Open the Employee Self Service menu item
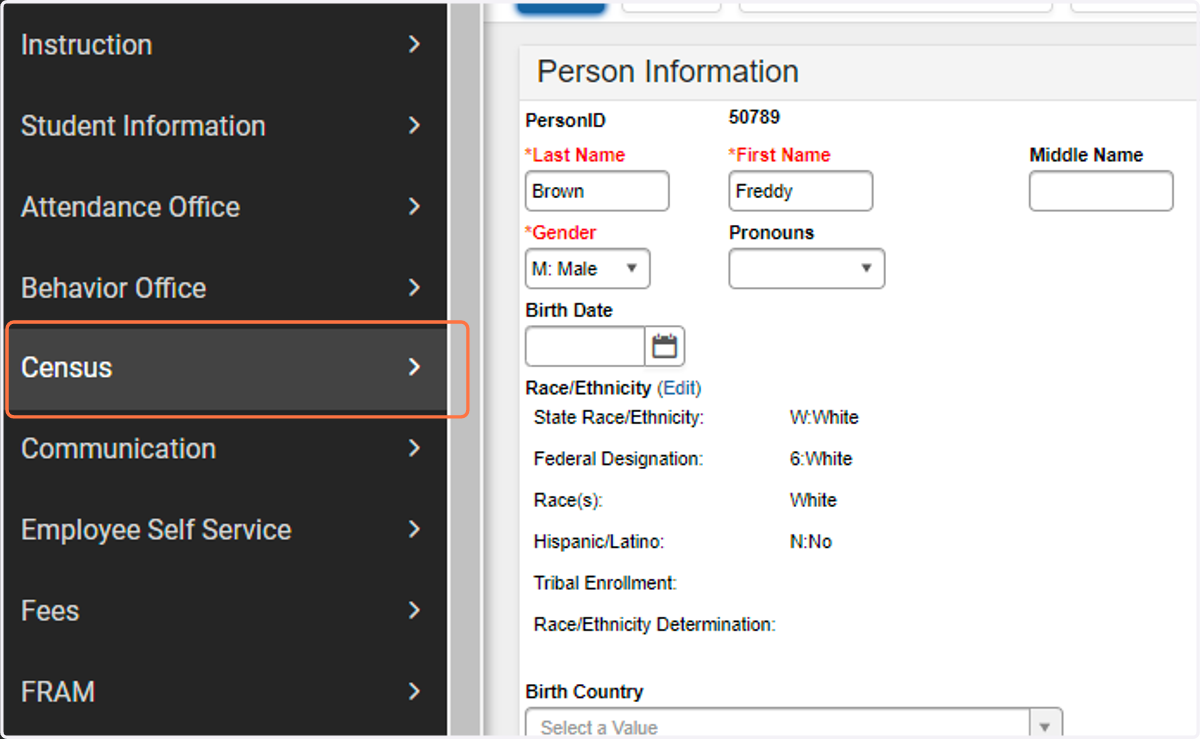 pos(224,529)
